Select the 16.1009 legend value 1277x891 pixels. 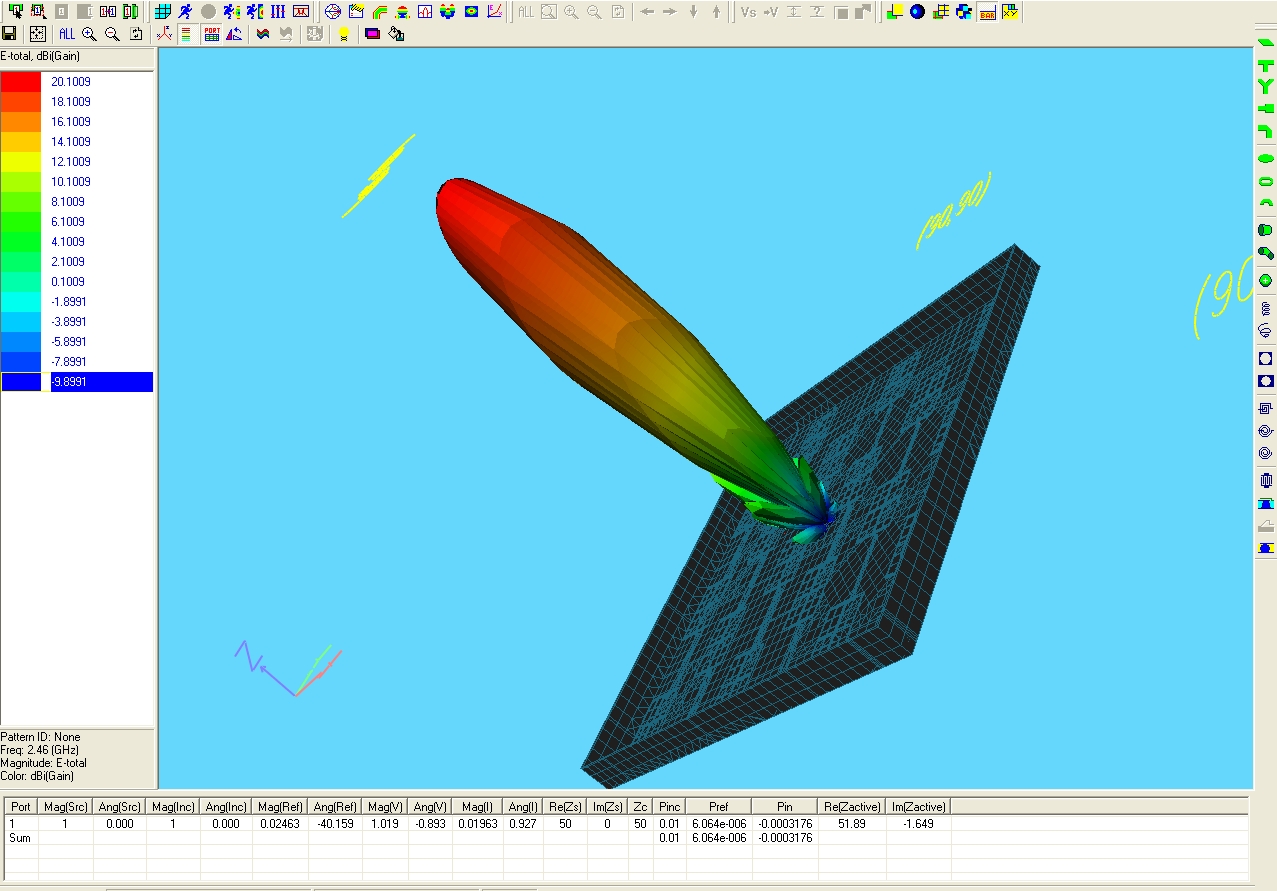tap(71, 122)
